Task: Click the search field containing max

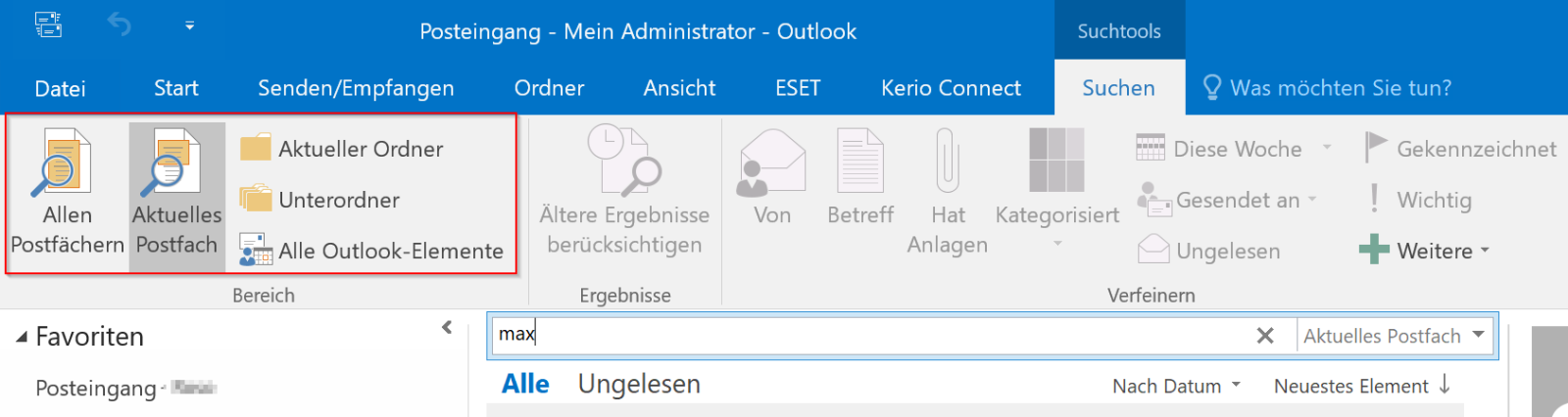Action: click(872, 335)
